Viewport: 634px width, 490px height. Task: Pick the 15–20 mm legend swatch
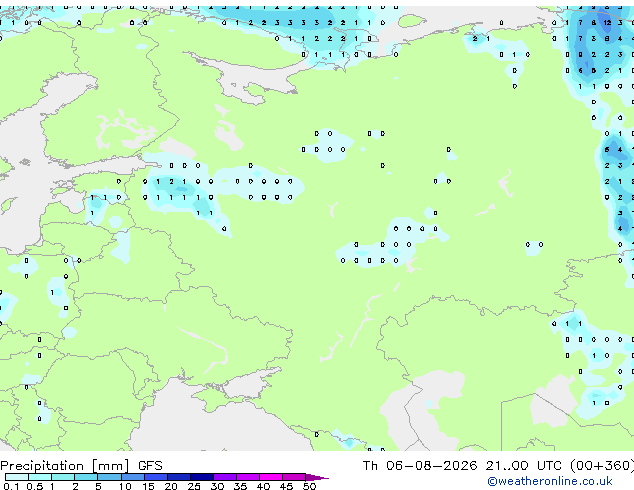[156, 477]
